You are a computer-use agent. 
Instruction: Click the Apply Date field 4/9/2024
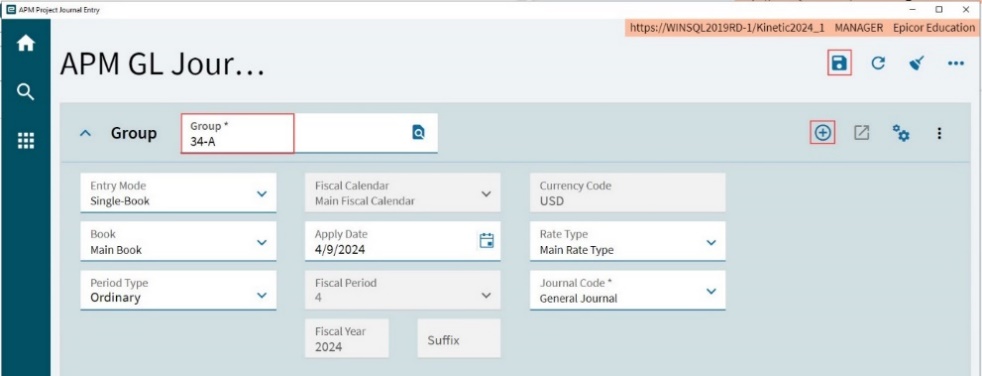pos(402,242)
